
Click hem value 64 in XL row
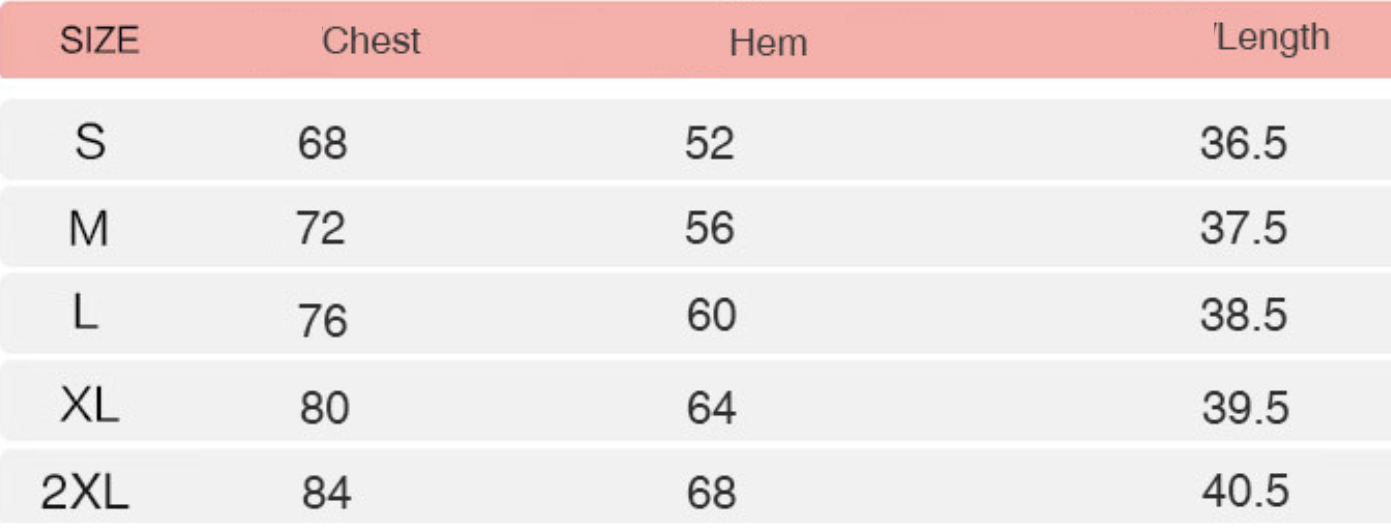coord(711,408)
